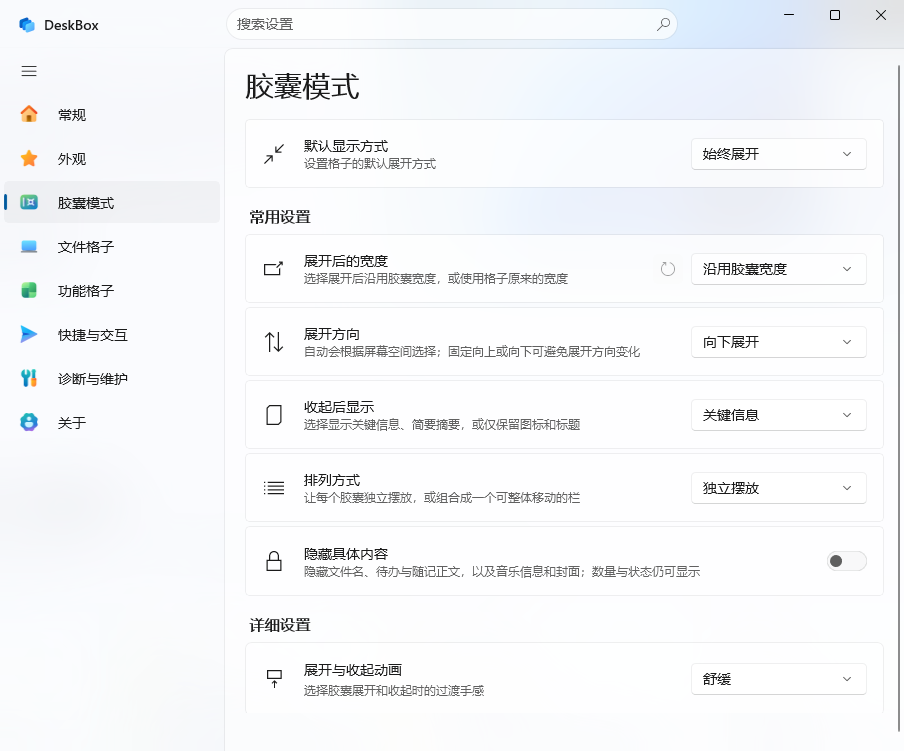Click the 搜索设置 search field
The width and height of the screenshot is (904, 751).
pos(451,24)
